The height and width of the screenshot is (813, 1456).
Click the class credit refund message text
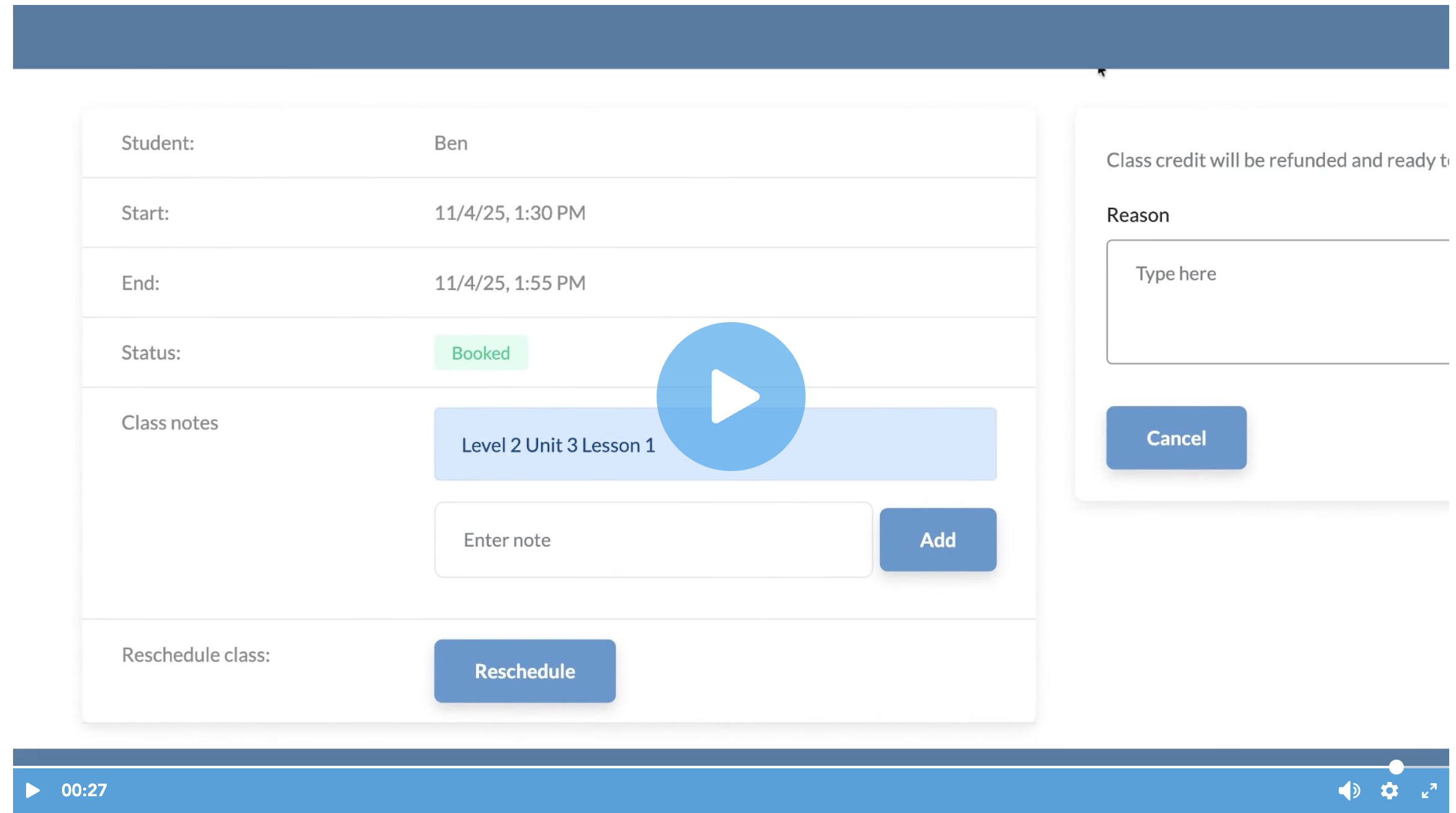point(1277,160)
